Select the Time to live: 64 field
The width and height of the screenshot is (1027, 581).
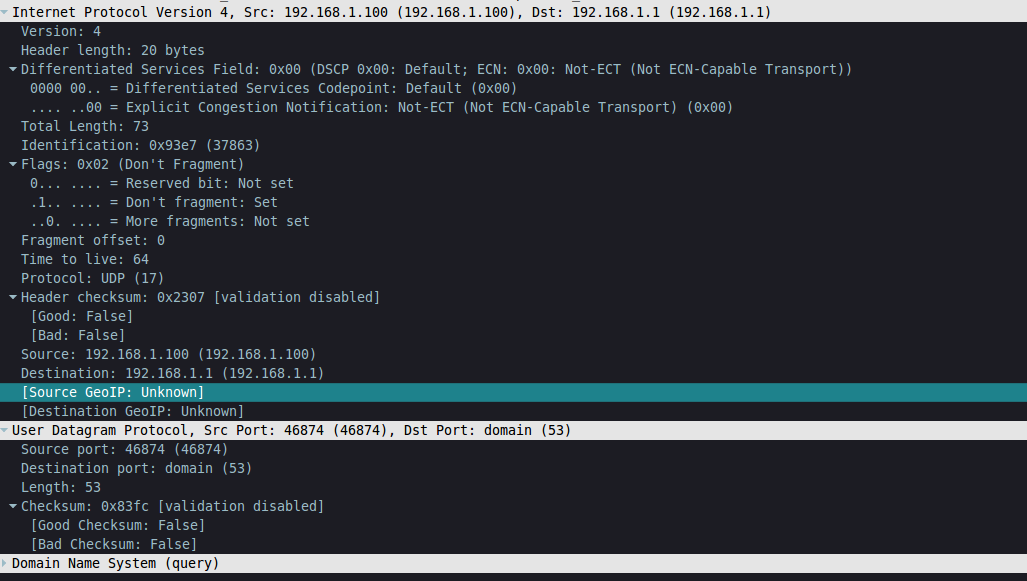pyautogui.click(x=514, y=259)
